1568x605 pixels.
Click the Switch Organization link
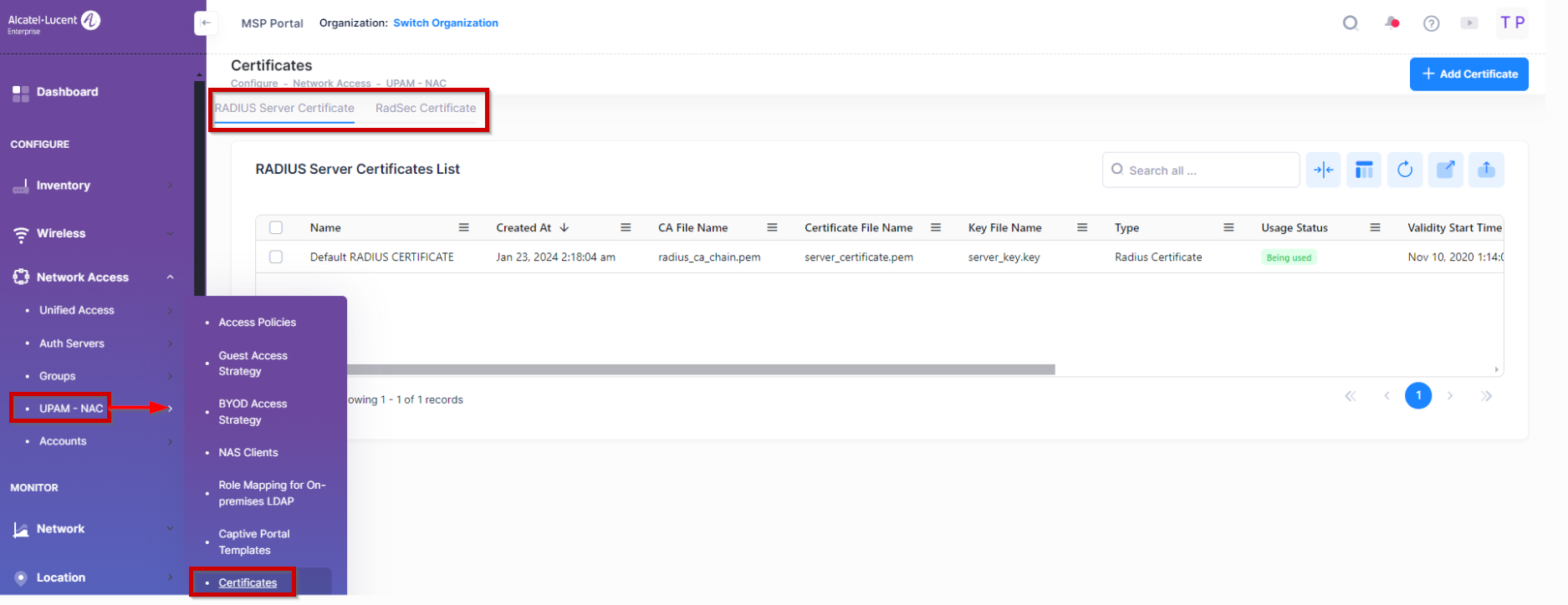click(x=446, y=23)
